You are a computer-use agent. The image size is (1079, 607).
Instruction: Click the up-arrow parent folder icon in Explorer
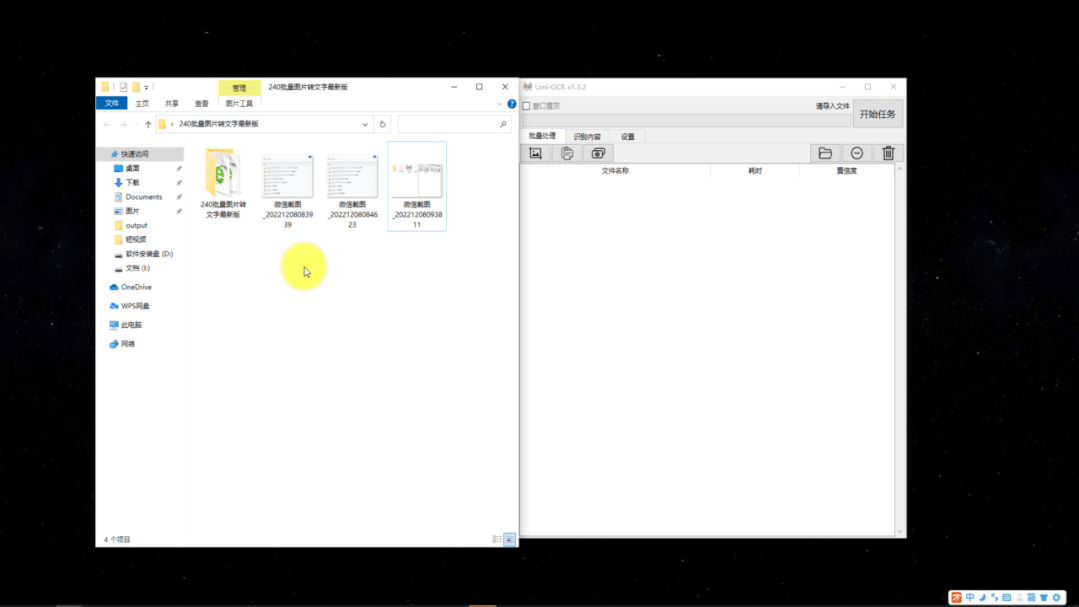148,125
